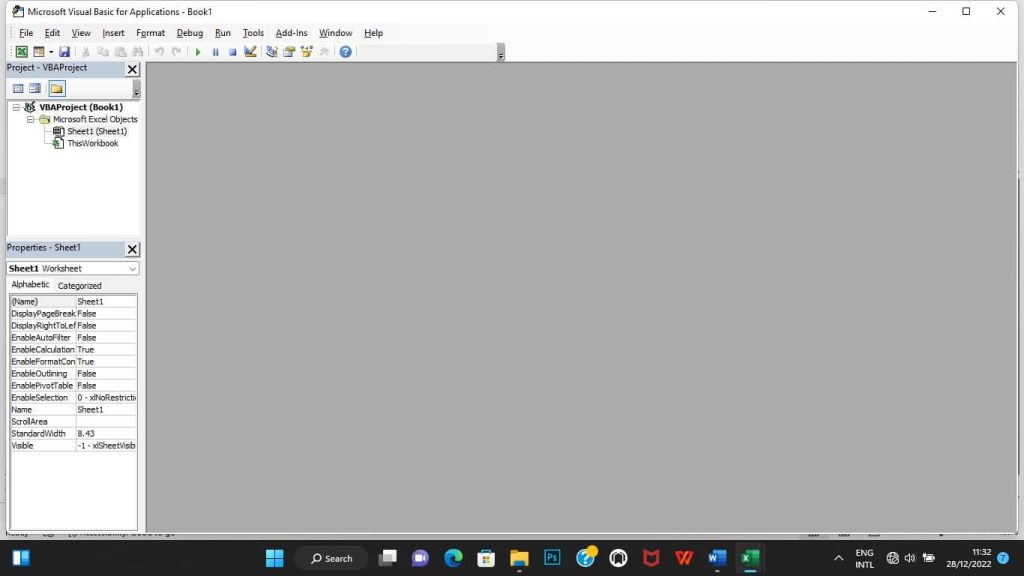The image size is (1024, 576).
Task: Open the Help menu
Action: [373, 33]
